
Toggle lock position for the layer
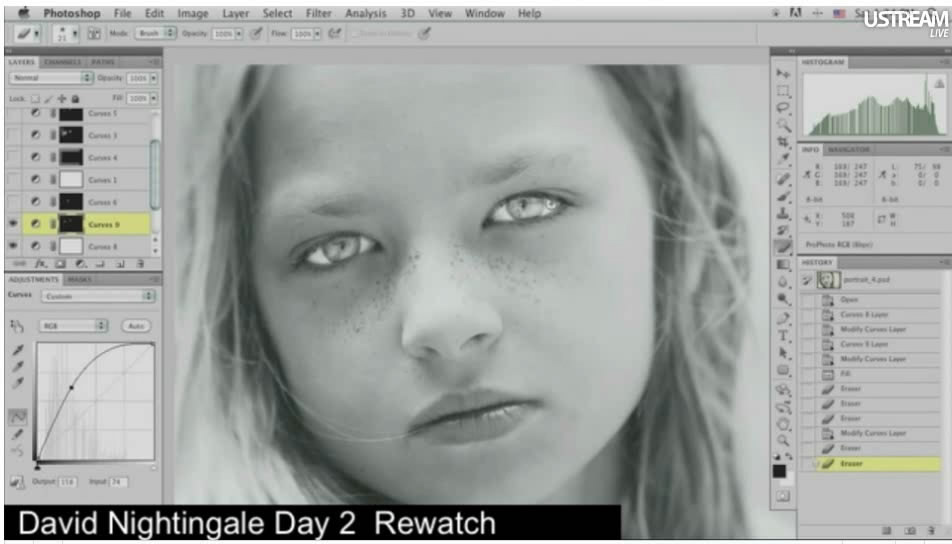pyautogui.click(x=62, y=98)
